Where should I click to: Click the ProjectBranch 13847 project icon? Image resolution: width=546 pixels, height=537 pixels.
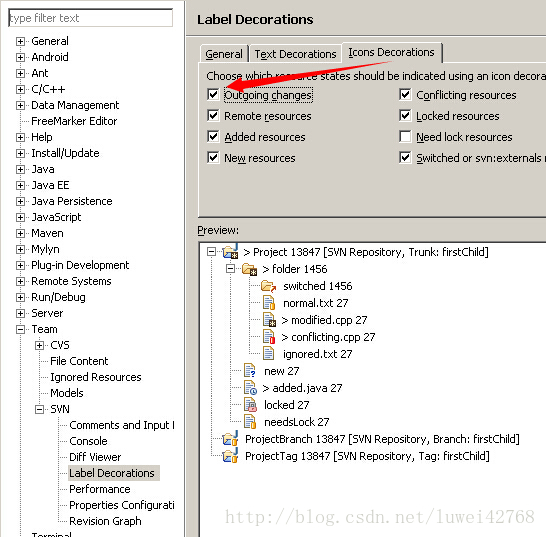[x=230, y=438]
